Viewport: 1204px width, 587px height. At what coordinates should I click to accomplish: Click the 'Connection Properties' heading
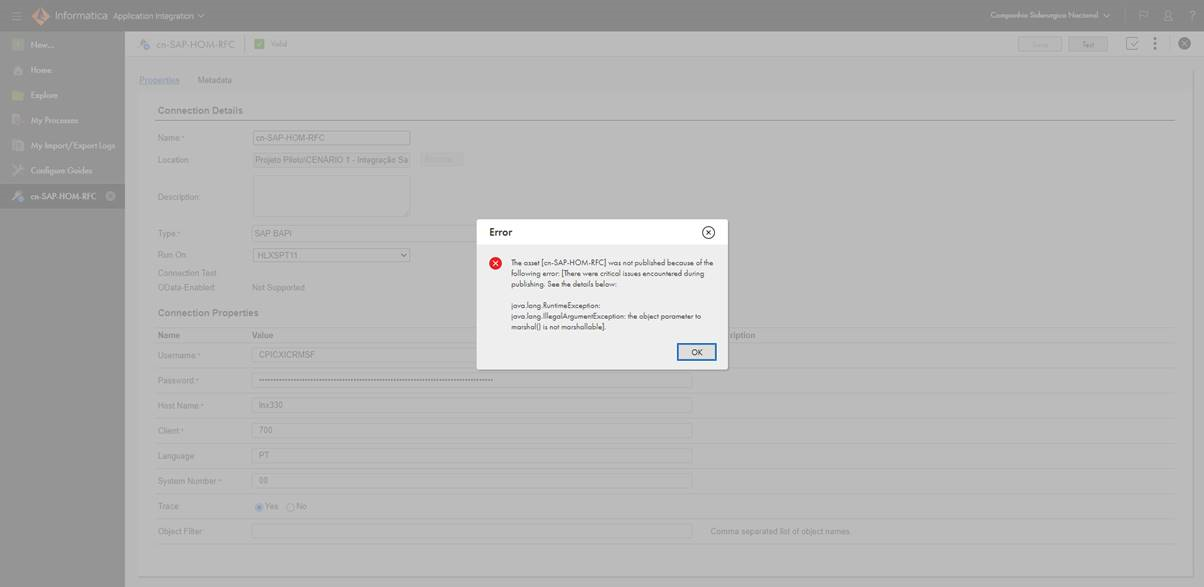click(x=207, y=313)
